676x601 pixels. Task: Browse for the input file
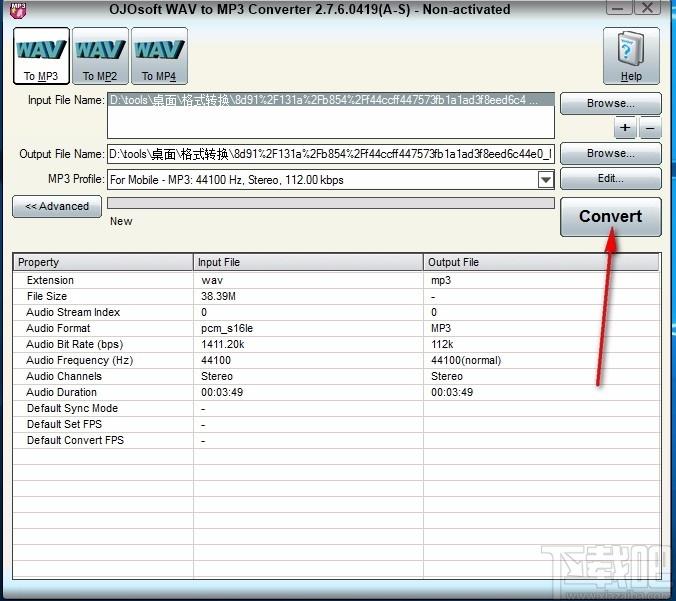(x=610, y=103)
